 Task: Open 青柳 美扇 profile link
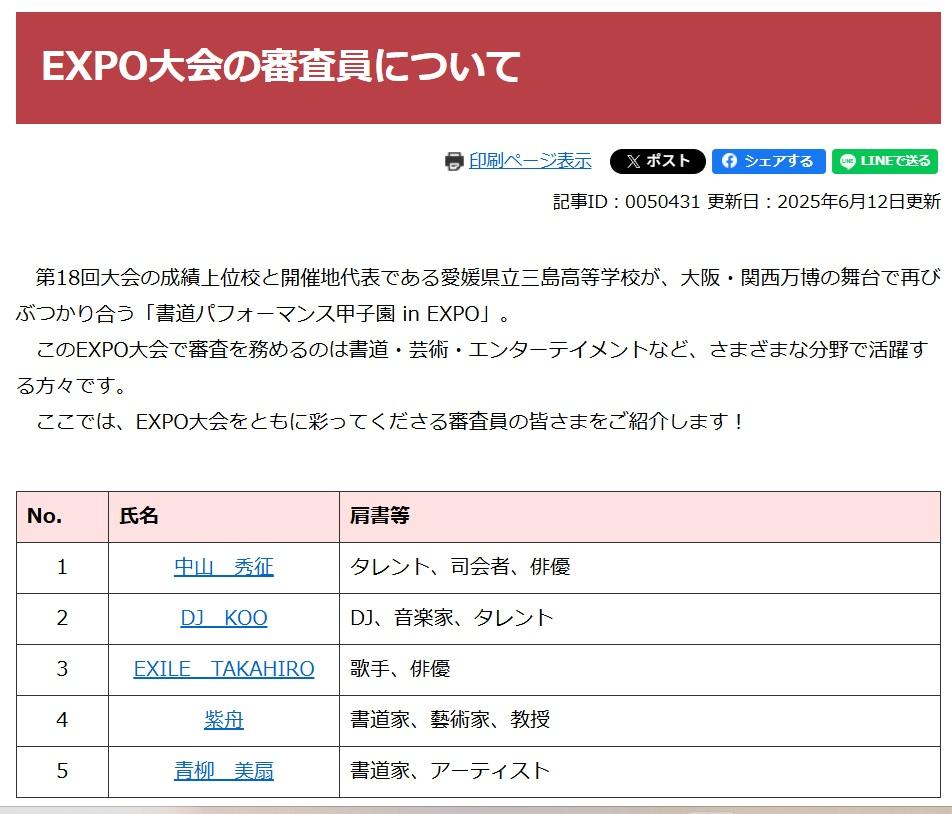tap(223, 771)
